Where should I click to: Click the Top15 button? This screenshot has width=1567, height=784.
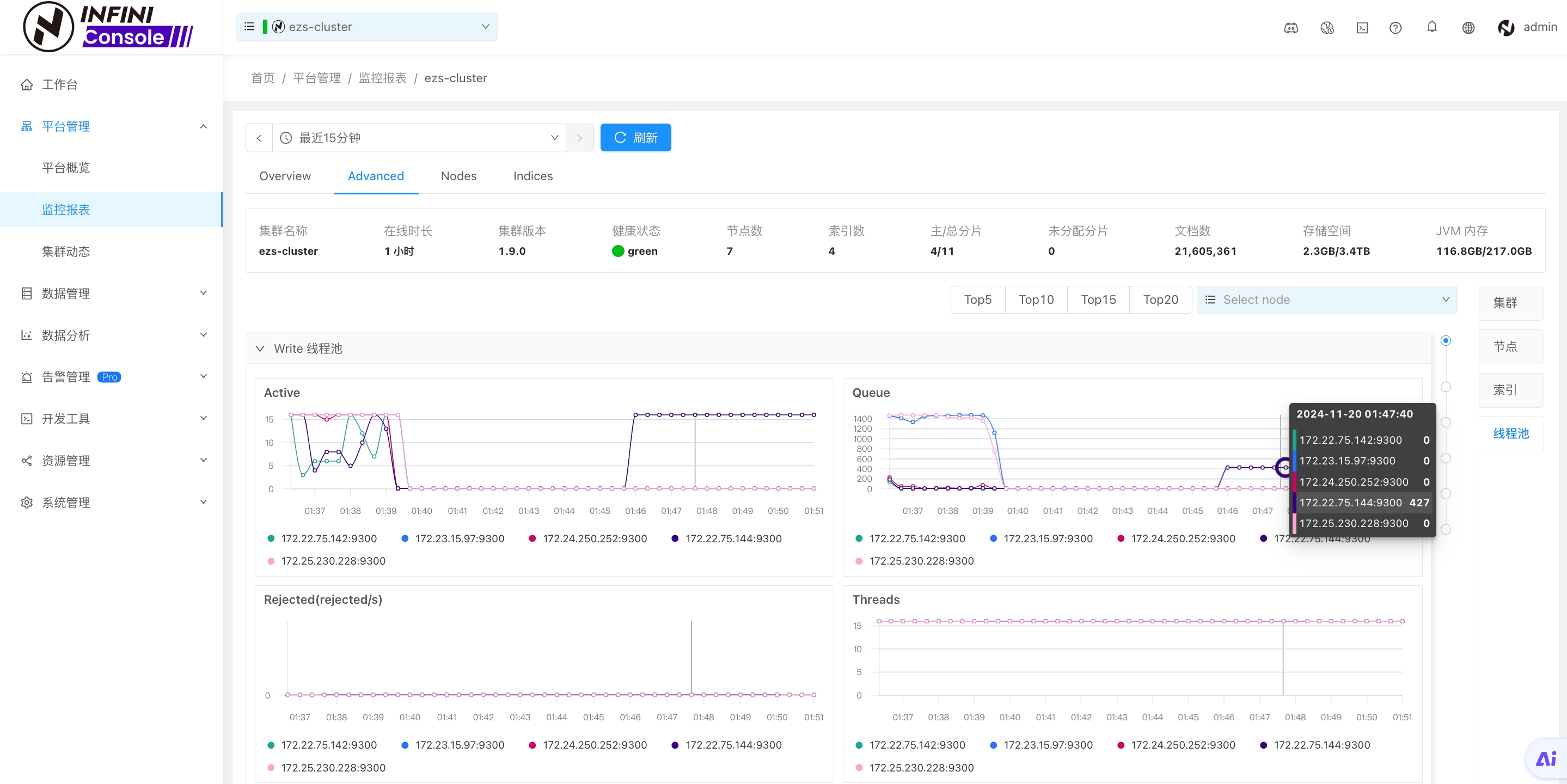1098,300
